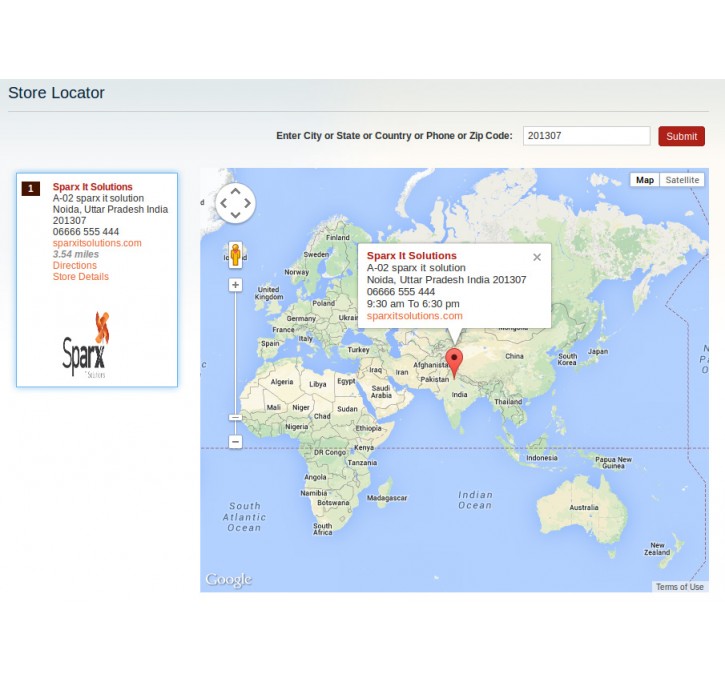Switch to Map view
The image size is (725, 680).
(645, 180)
